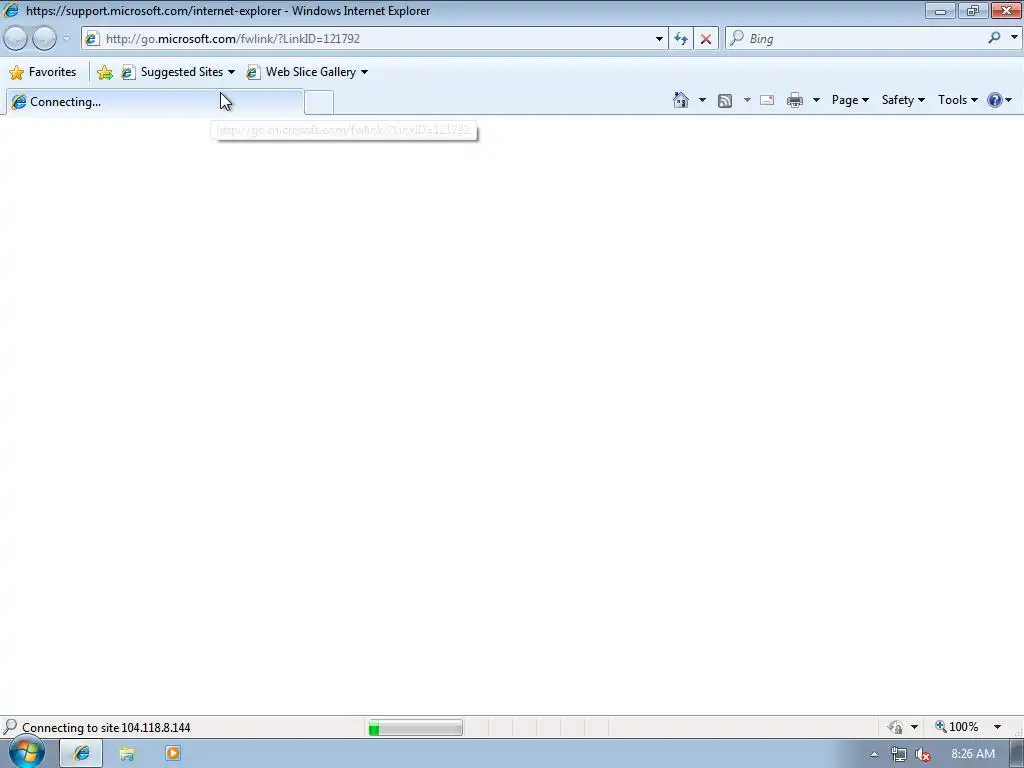
Task: Open the search provider dropdown arrow
Action: [x=1014, y=38]
